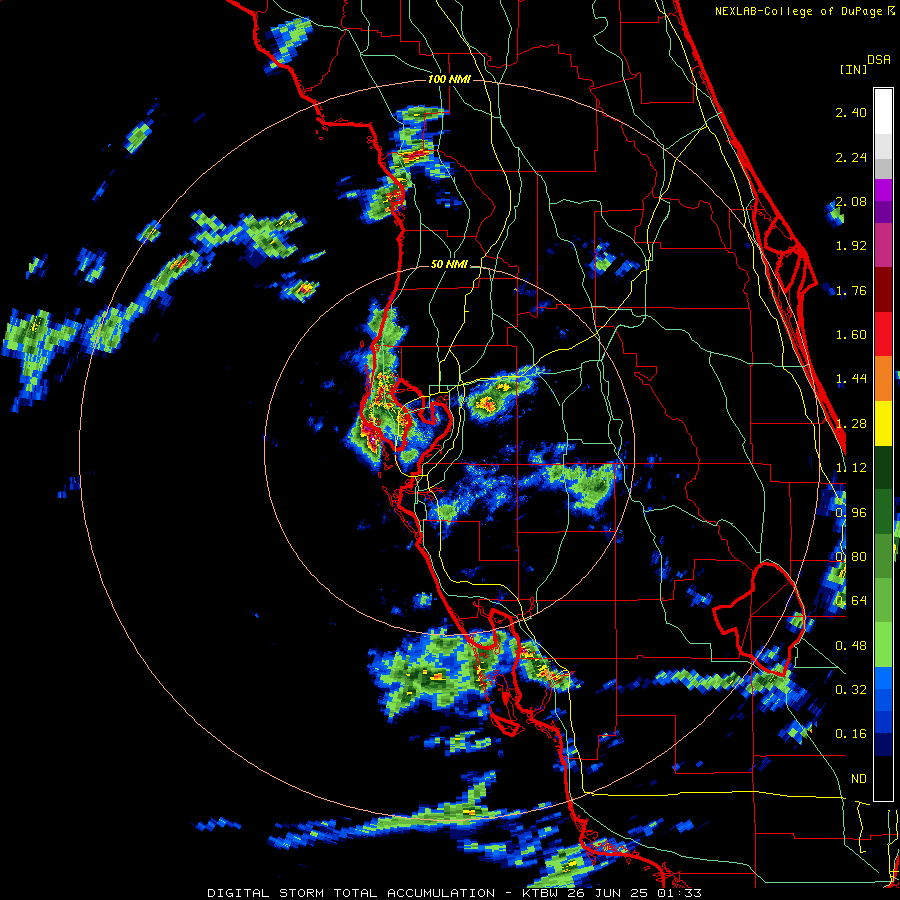Click the 100 NMI range ring label
Screen dimensions: 900x900
[x=449, y=79]
